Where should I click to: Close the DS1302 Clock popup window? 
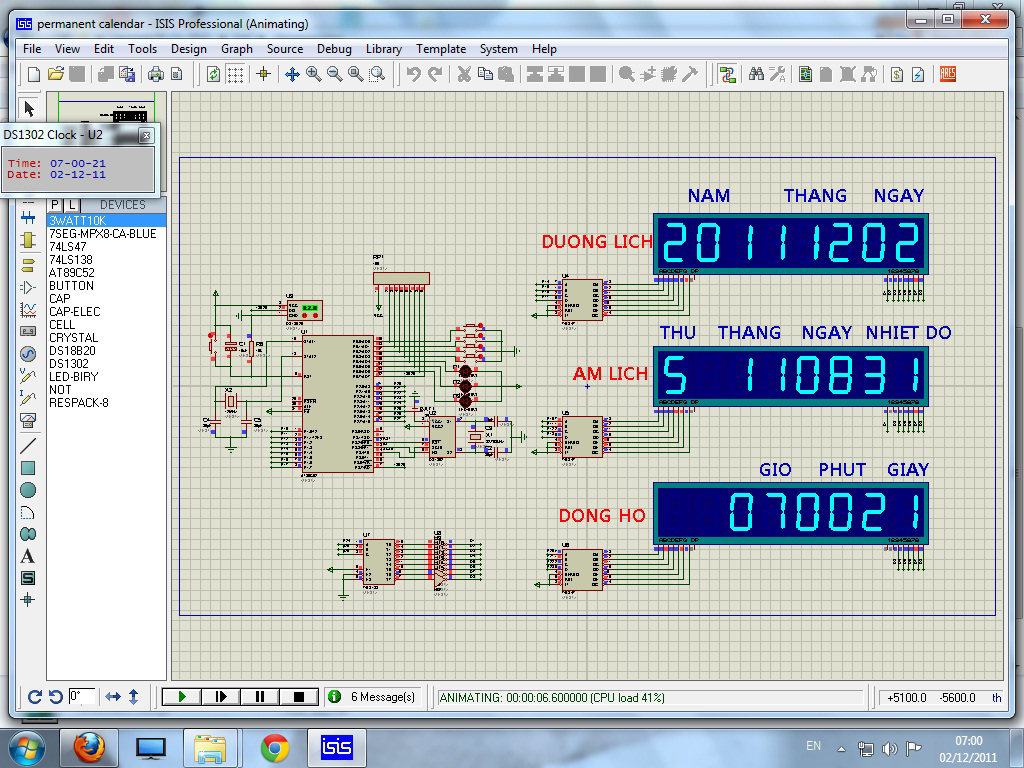[146, 135]
